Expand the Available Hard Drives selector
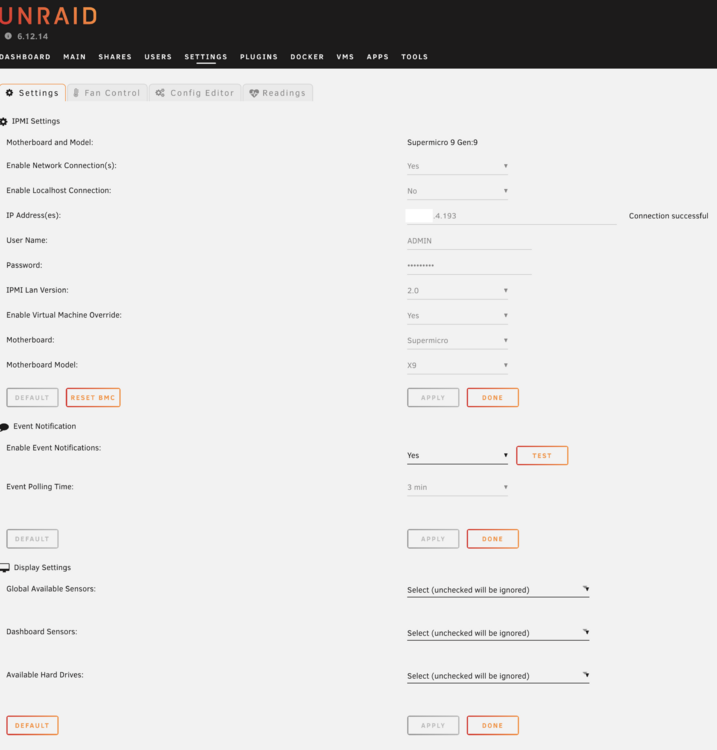This screenshot has width=717, height=750. pos(498,676)
